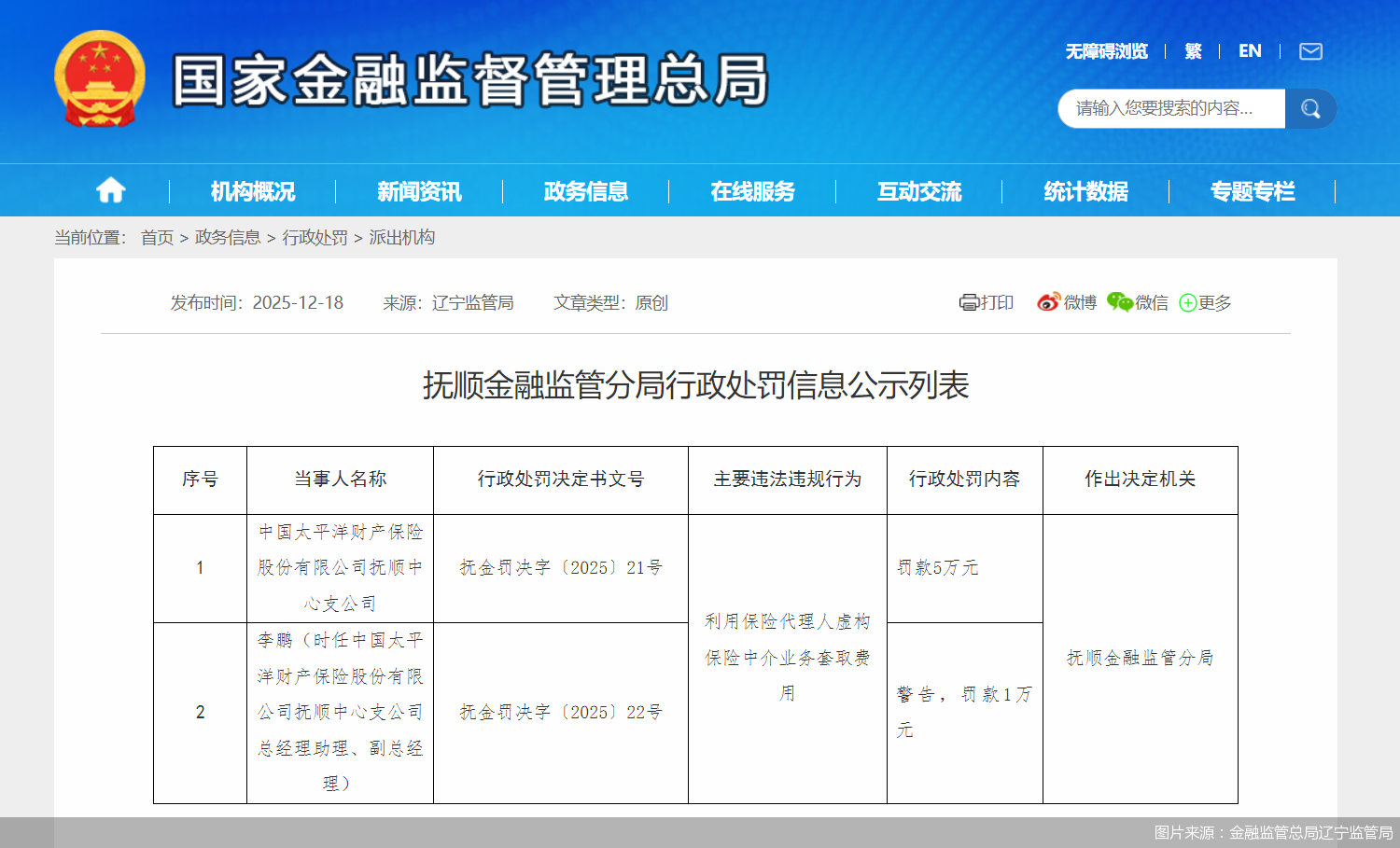Open the 政务信息 menu
Screen dimensions: 1400x848
point(584,190)
